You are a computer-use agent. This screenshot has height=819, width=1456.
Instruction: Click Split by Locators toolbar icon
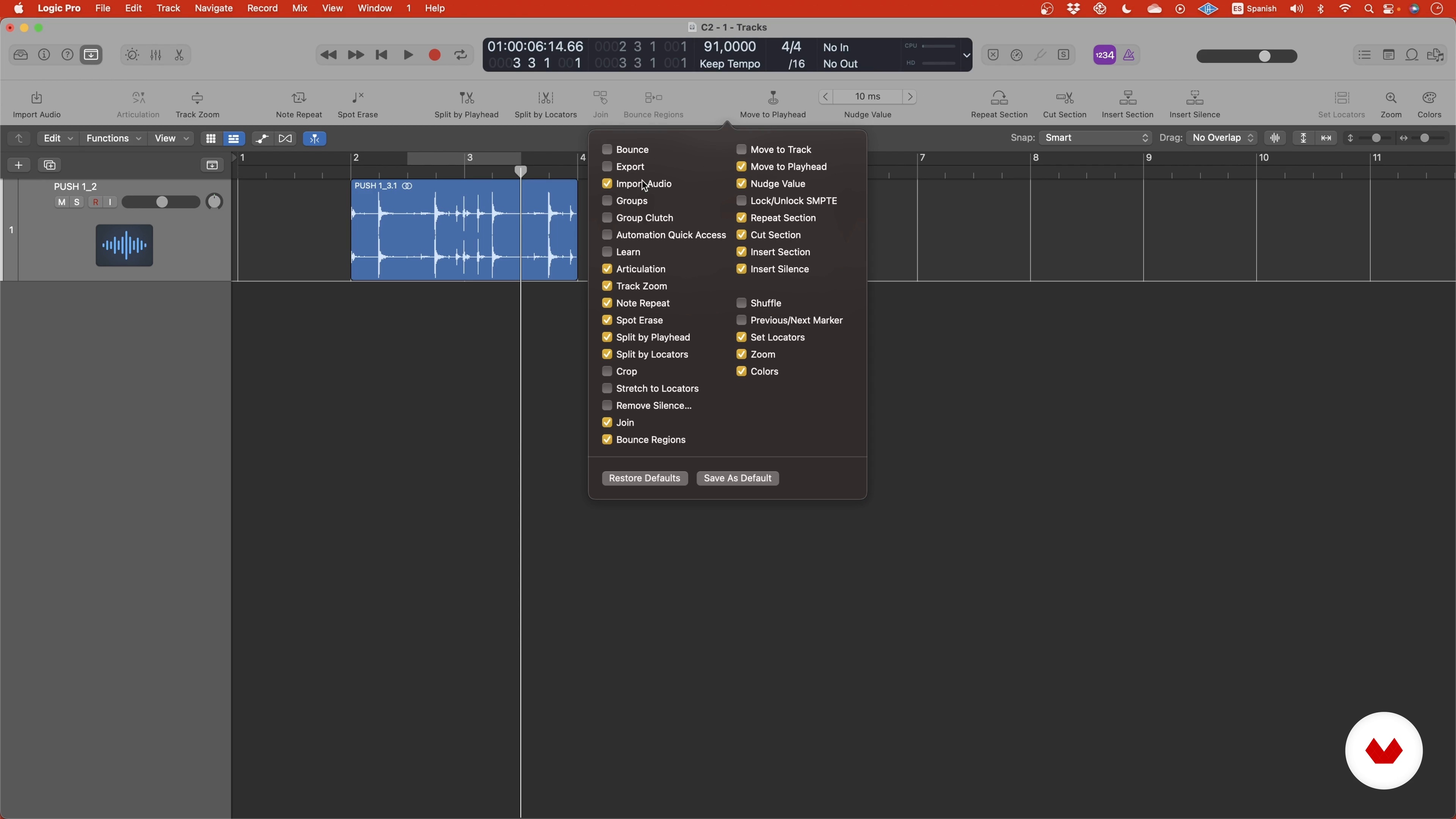click(x=546, y=98)
